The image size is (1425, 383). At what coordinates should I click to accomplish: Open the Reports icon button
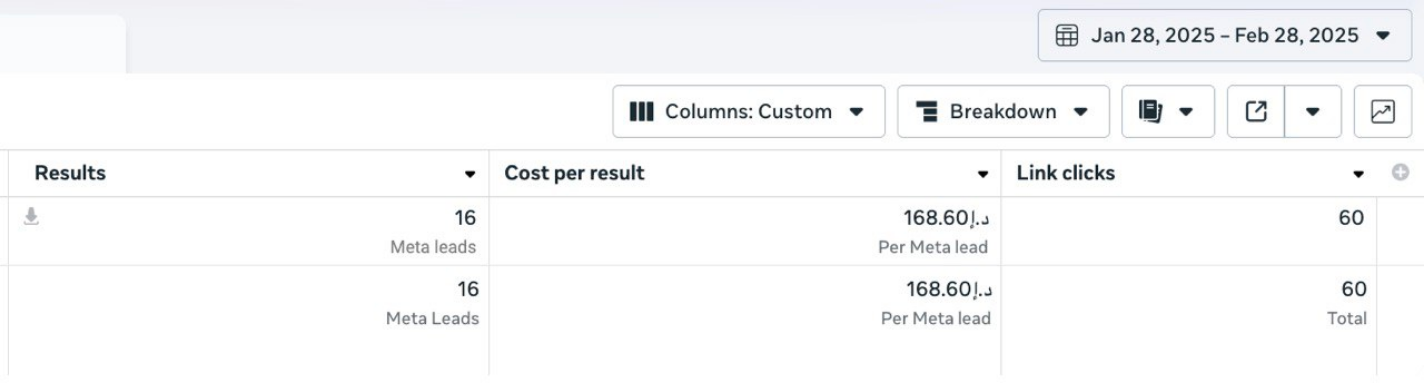pyautogui.click(x=1149, y=112)
